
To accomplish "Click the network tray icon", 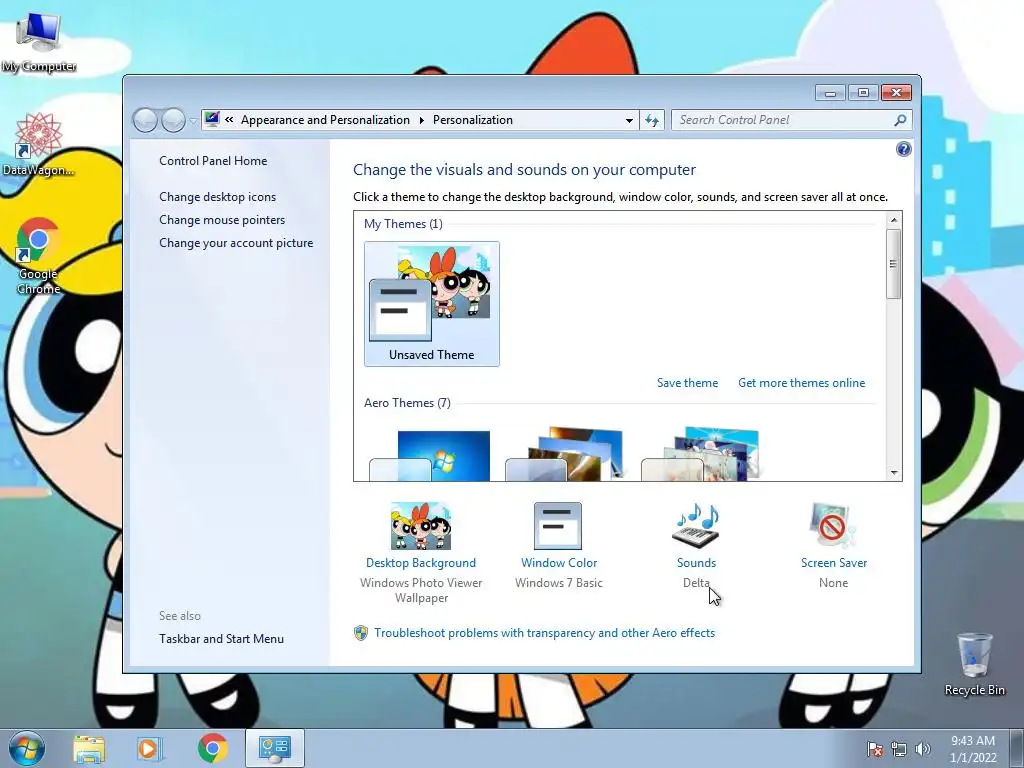I will click(x=899, y=749).
